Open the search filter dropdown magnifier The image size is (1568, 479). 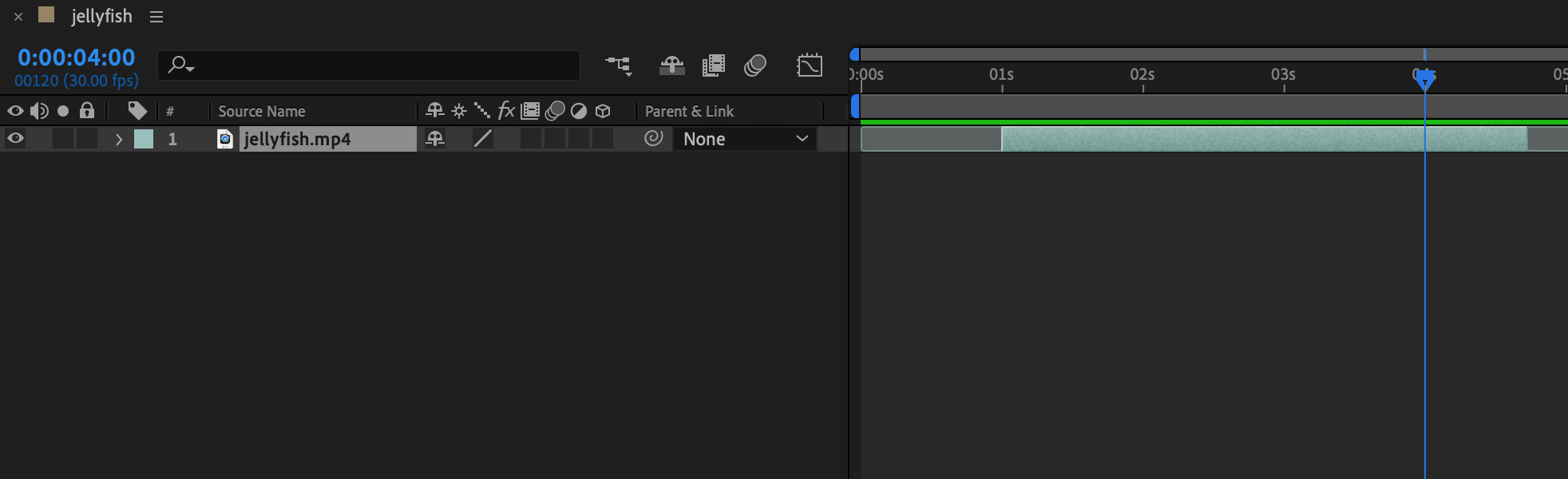pyautogui.click(x=181, y=65)
